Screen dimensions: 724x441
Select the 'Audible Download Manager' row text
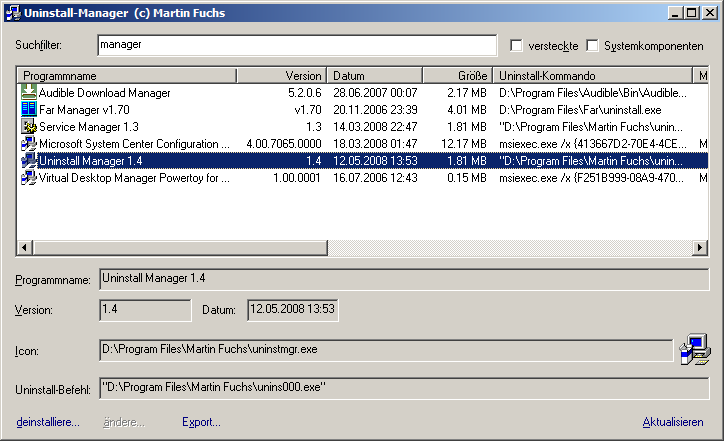pos(104,93)
